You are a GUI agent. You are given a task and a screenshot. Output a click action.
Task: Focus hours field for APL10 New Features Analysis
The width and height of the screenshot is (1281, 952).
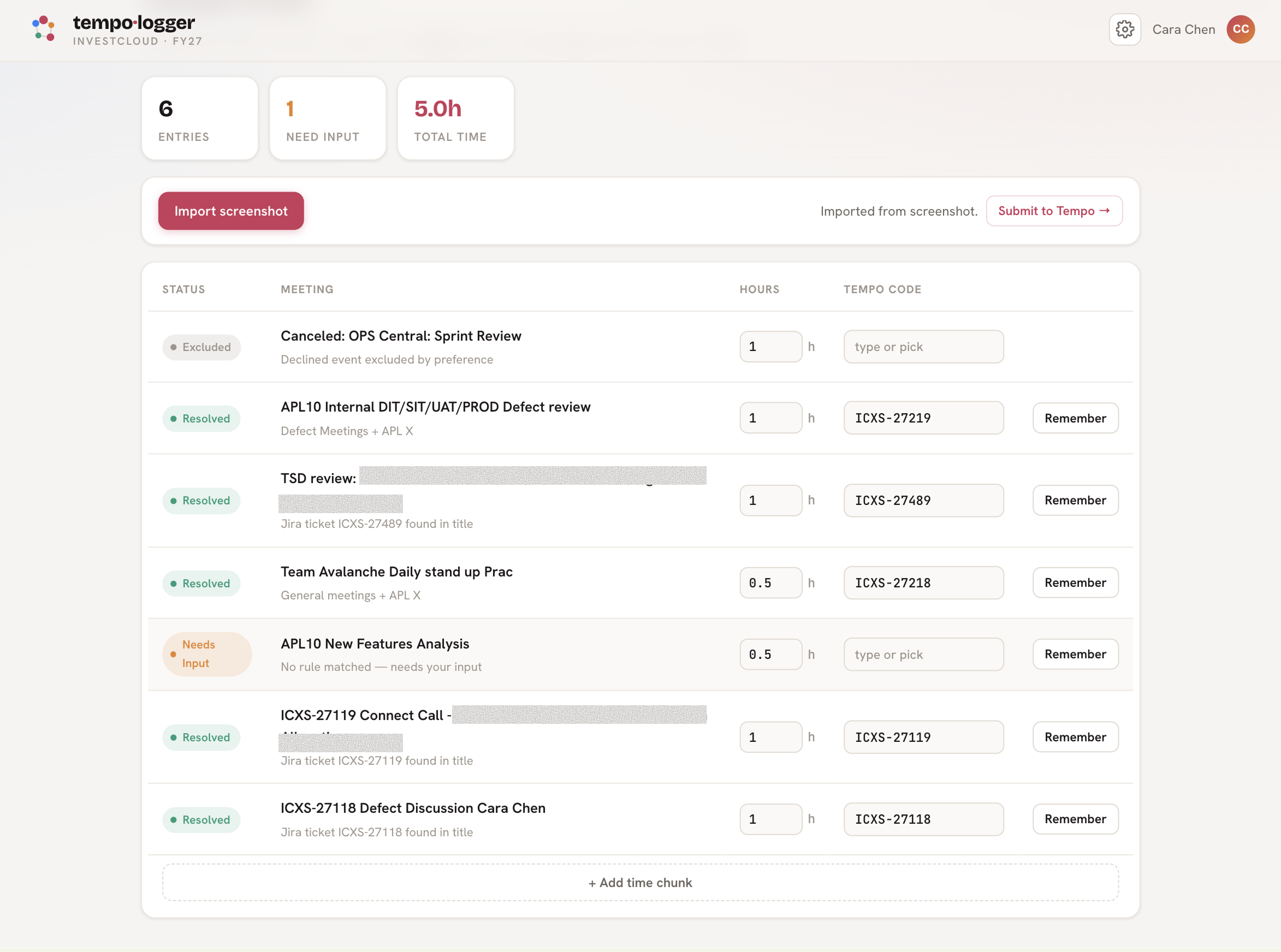click(770, 654)
